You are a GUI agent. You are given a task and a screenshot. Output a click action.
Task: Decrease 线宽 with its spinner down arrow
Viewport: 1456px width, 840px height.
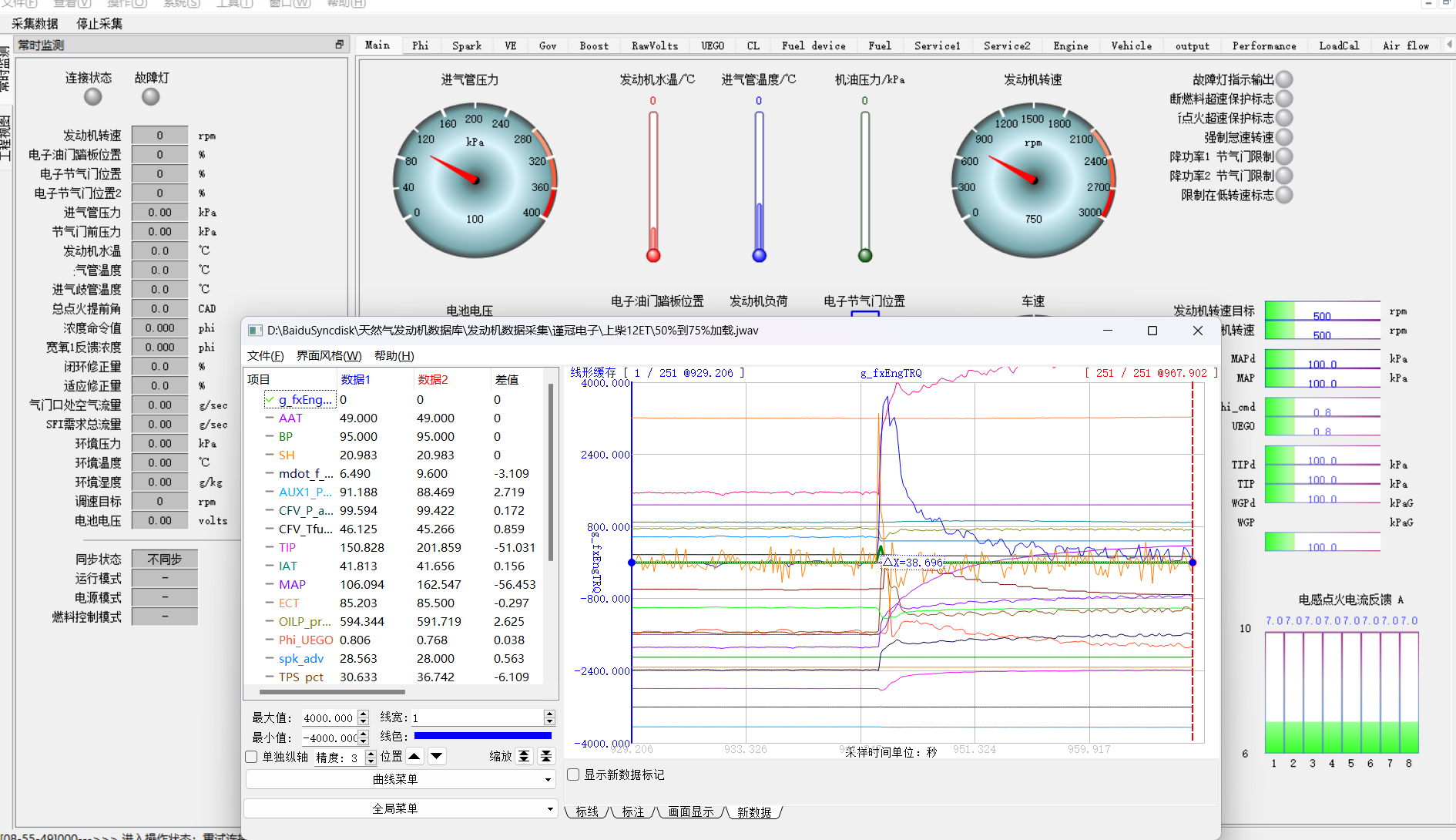(549, 721)
